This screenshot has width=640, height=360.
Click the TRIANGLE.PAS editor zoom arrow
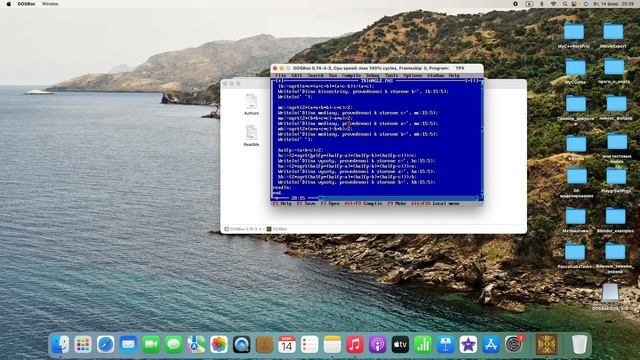coord(474,81)
